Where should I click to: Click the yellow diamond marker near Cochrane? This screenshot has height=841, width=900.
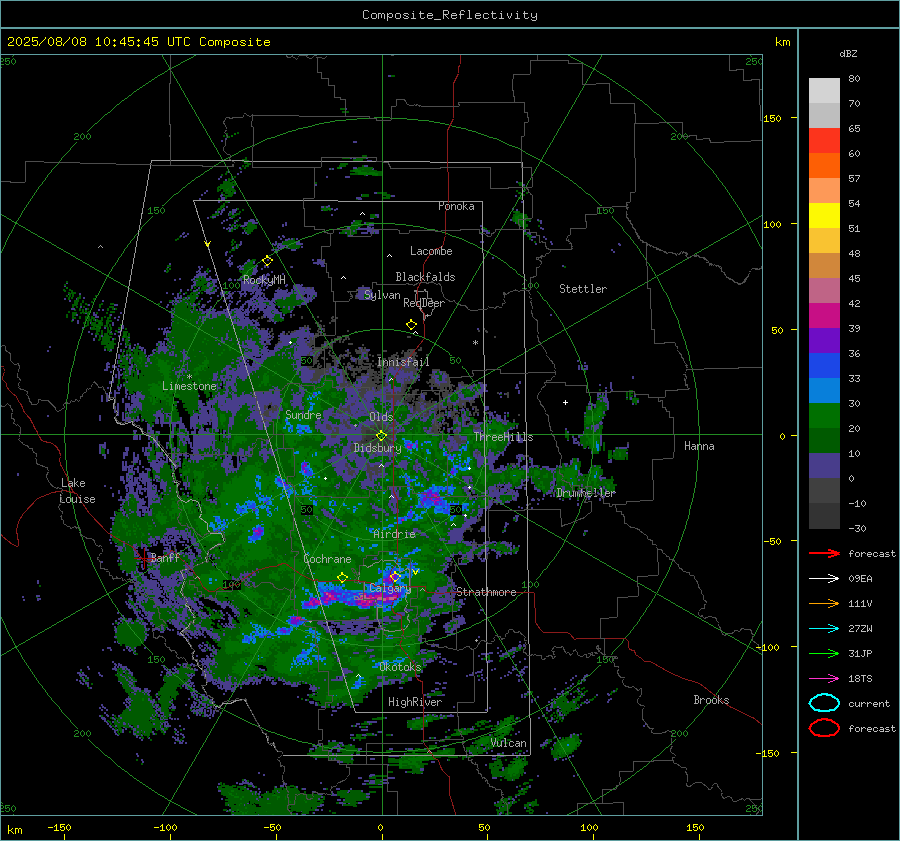(342, 577)
